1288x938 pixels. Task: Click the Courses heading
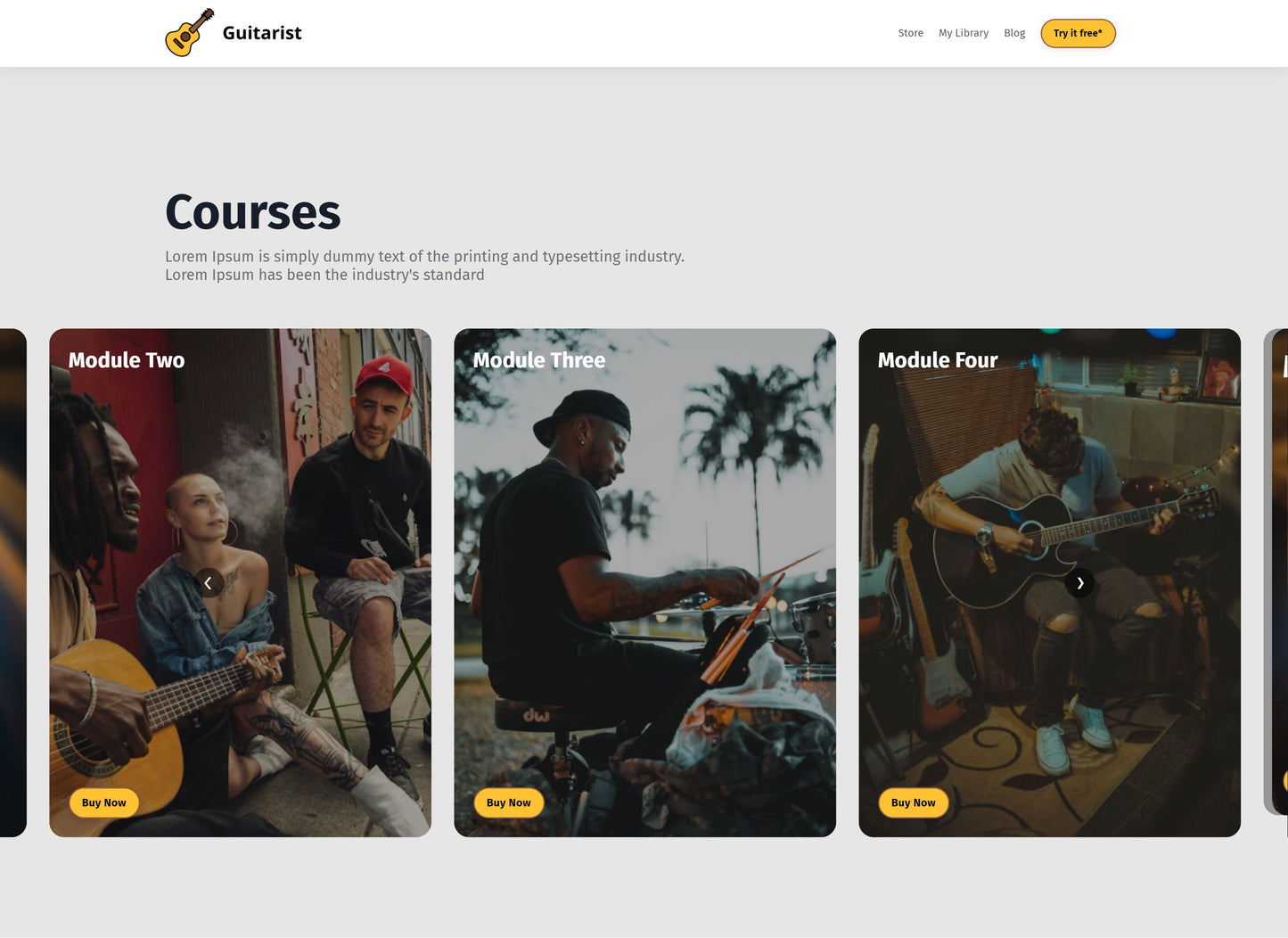pos(253,212)
